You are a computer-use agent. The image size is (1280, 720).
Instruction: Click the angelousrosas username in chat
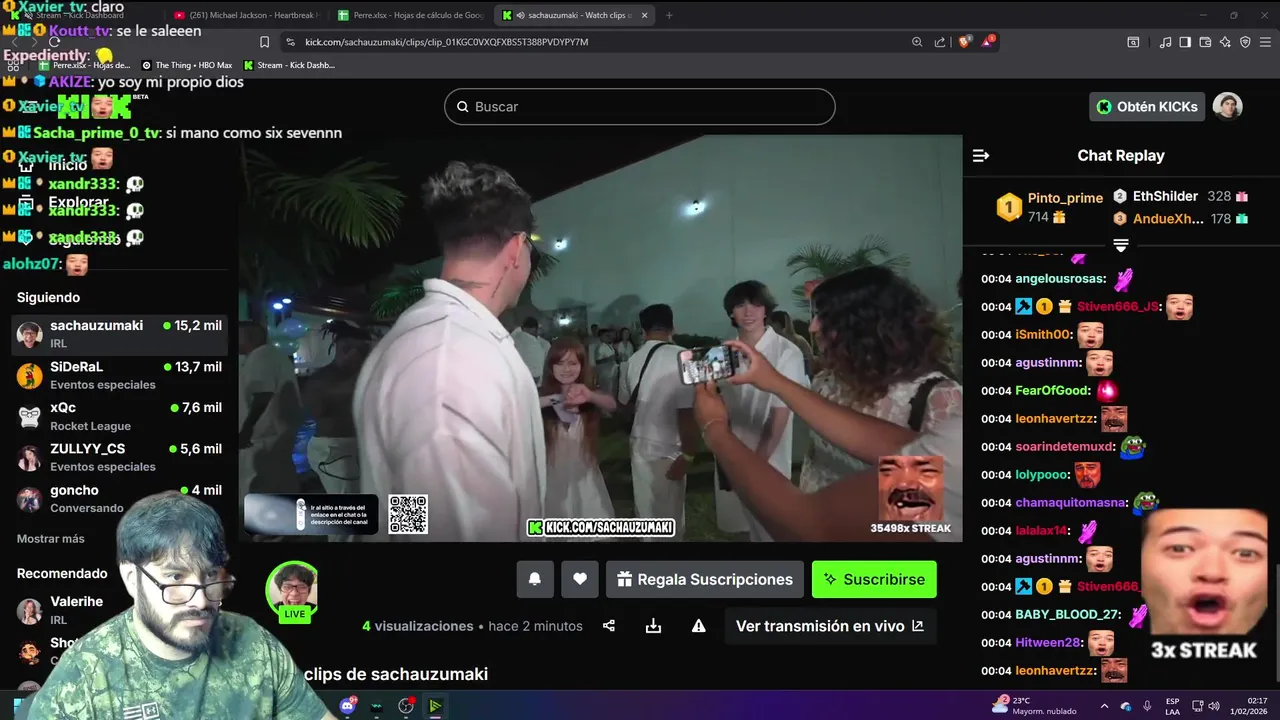coord(1060,279)
